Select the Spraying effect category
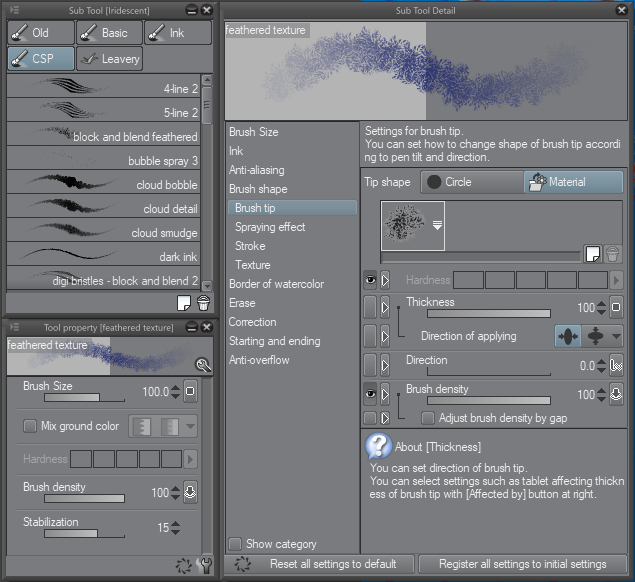The width and height of the screenshot is (635, 582). [x=270, y=227]
